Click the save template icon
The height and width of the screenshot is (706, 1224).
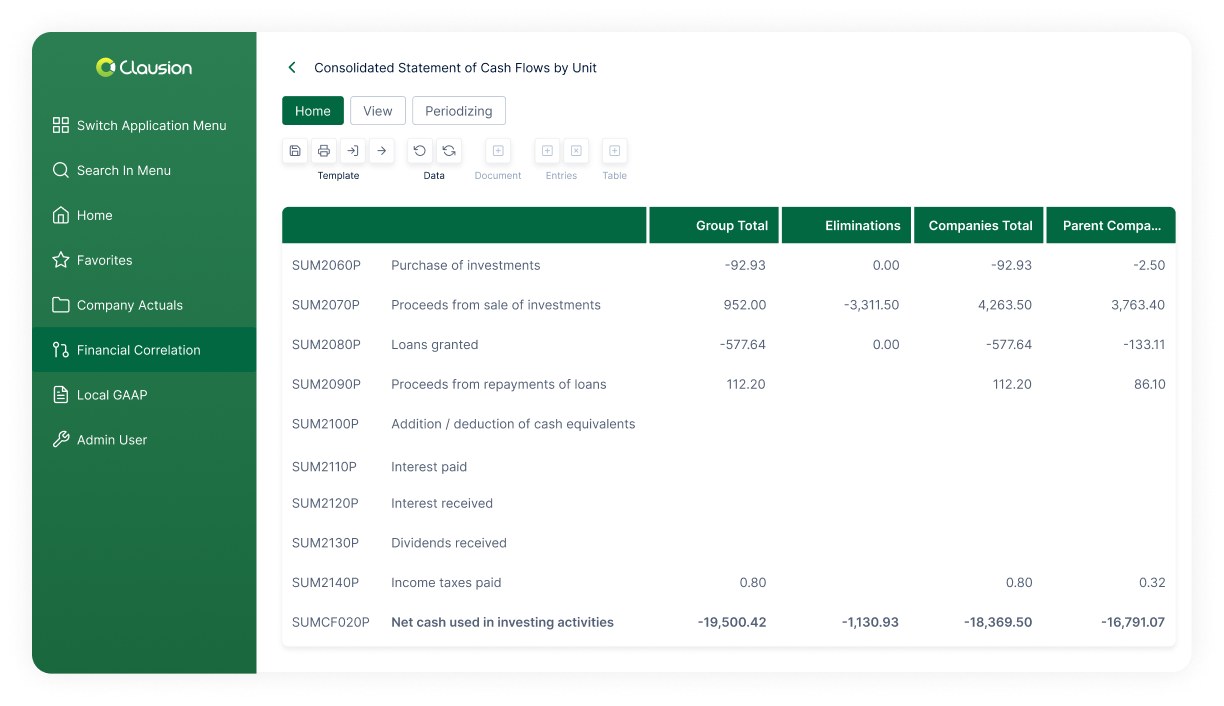point(295,151)
